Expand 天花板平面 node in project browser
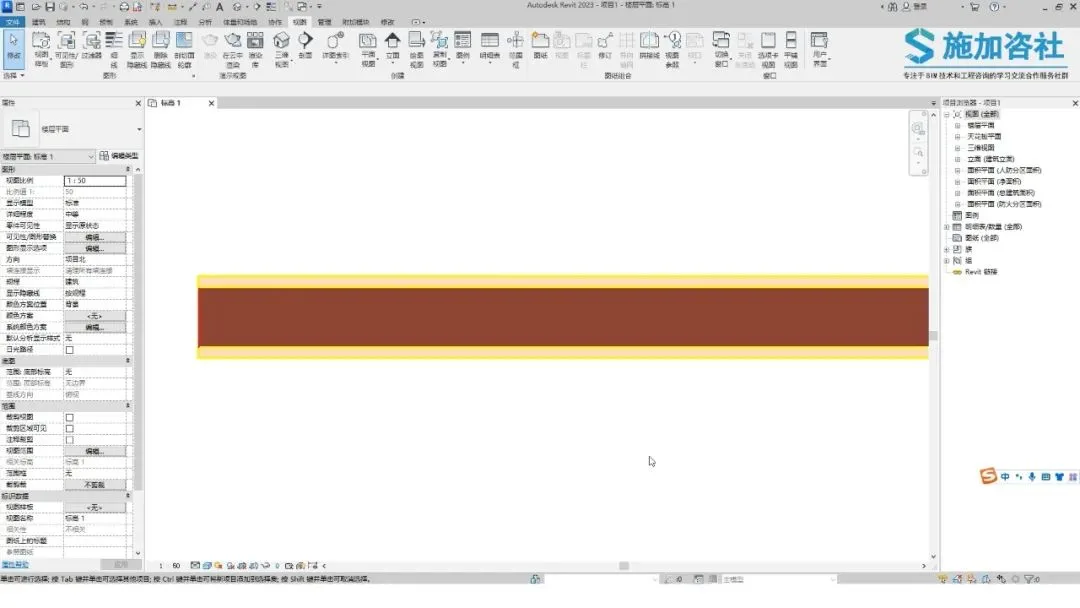 click(957, 136)
